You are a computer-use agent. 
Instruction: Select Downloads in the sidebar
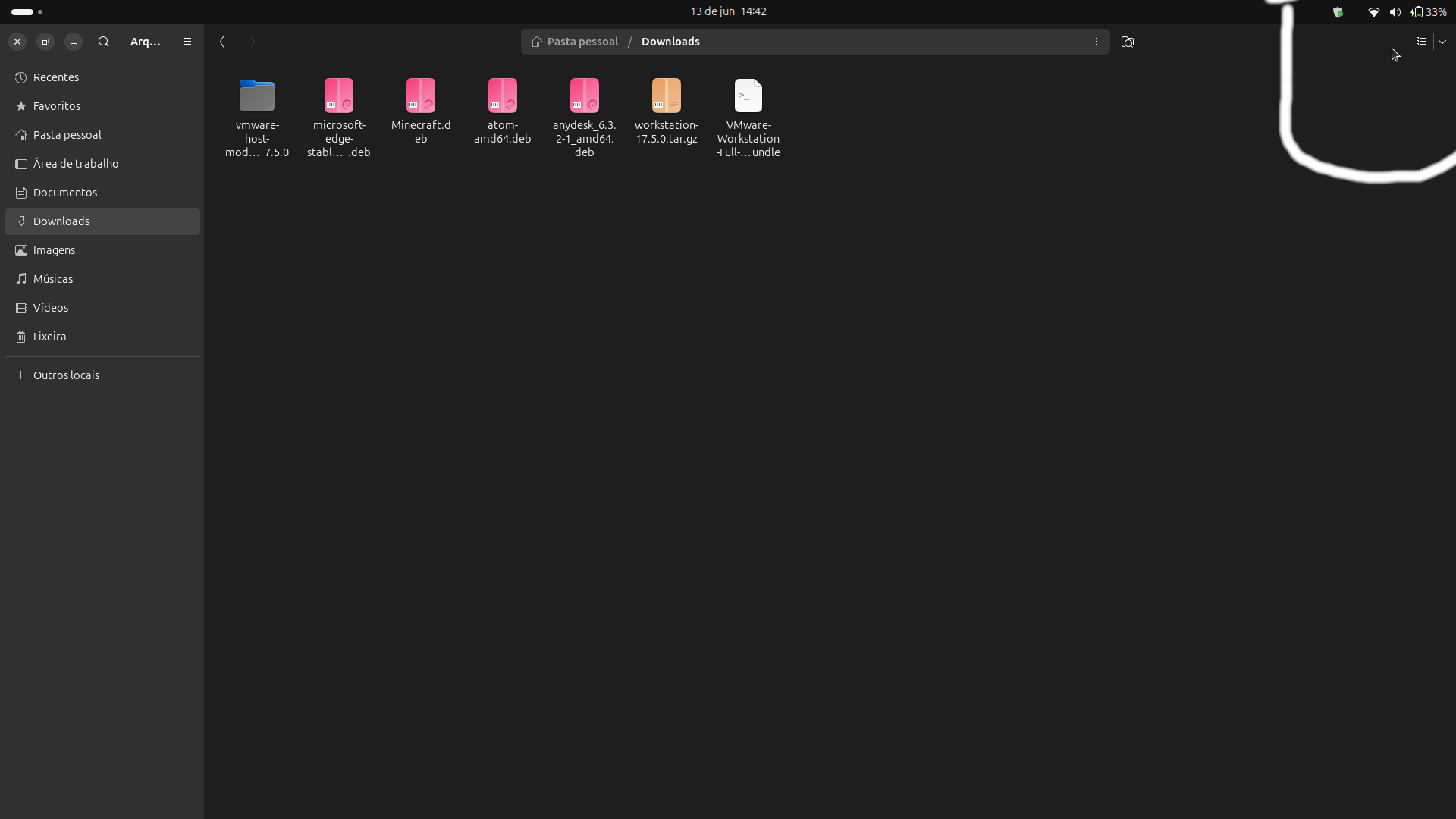coord(102,221)
